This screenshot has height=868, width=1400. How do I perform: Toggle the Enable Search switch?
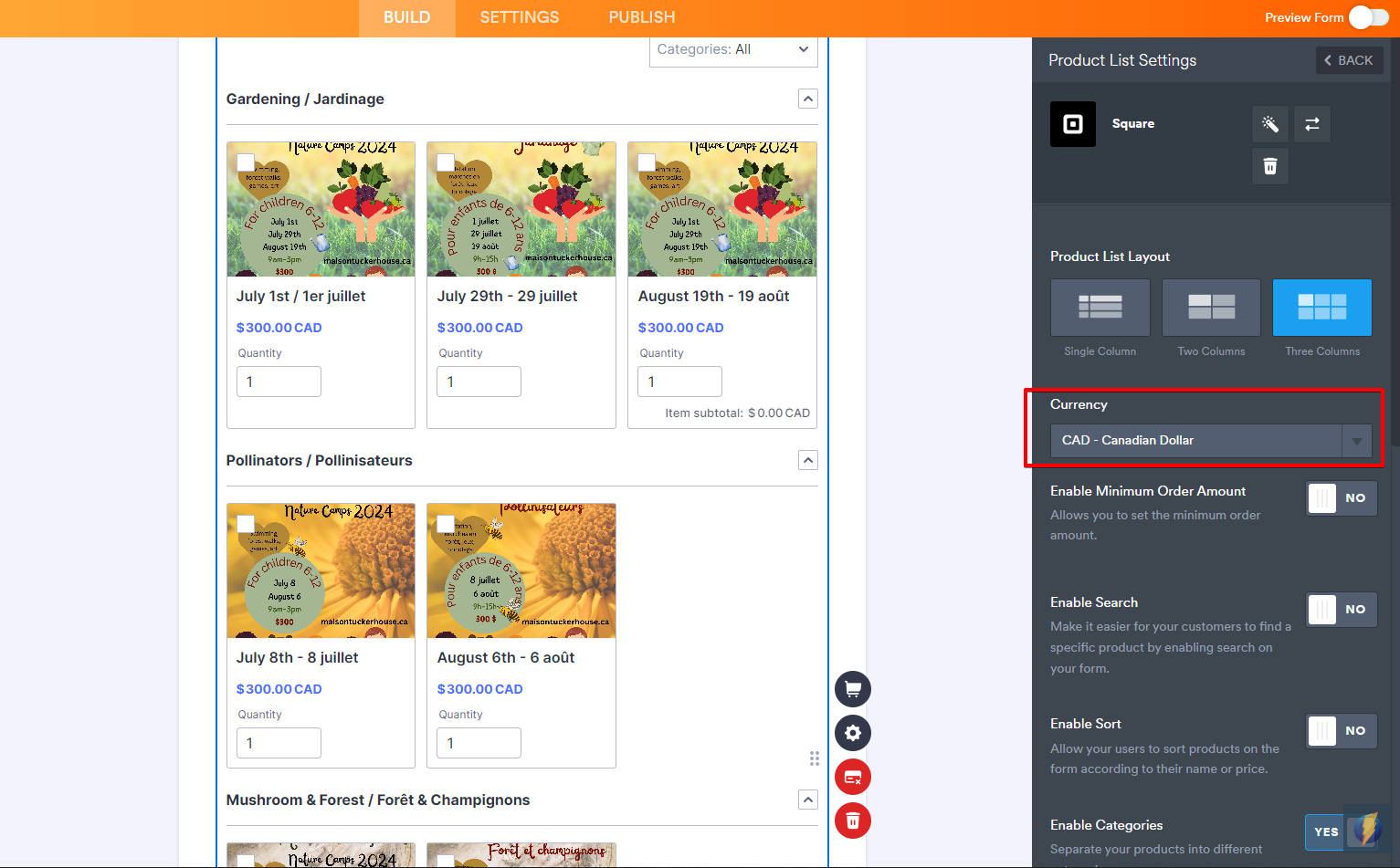point(1342,610)
